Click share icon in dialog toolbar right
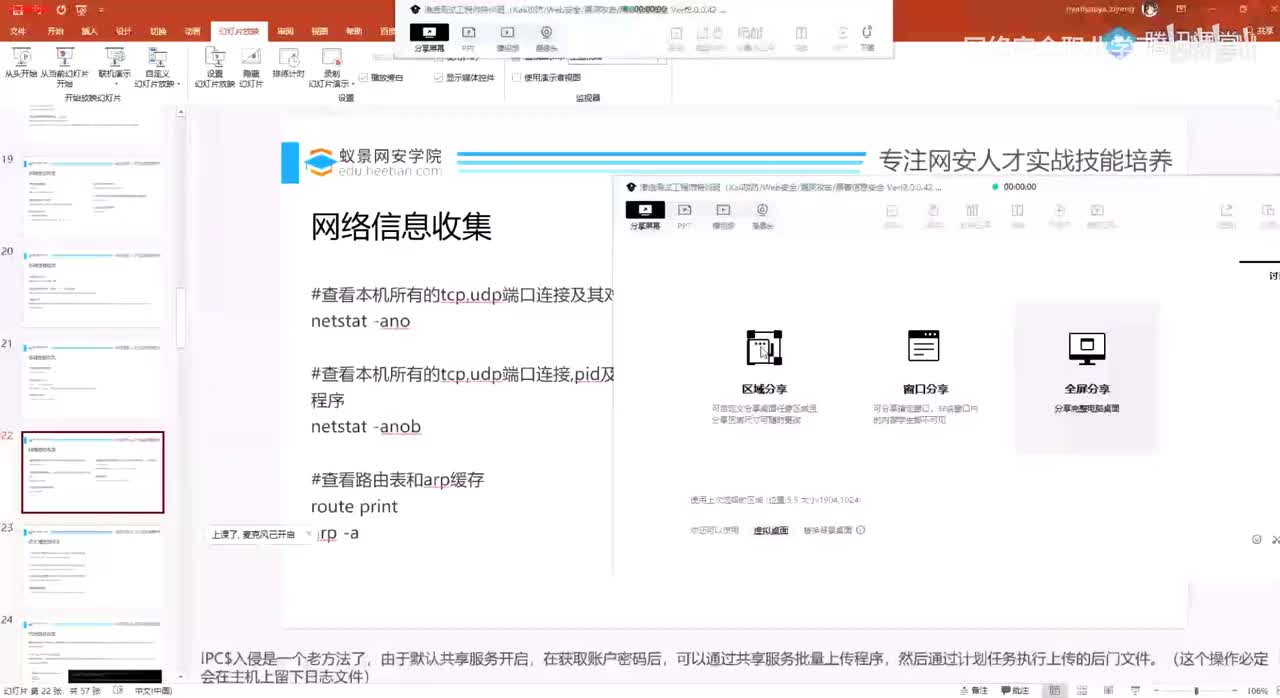The width and height of the screenshot is (1280, 698). pyautogui.click(x=1226, y=211)
